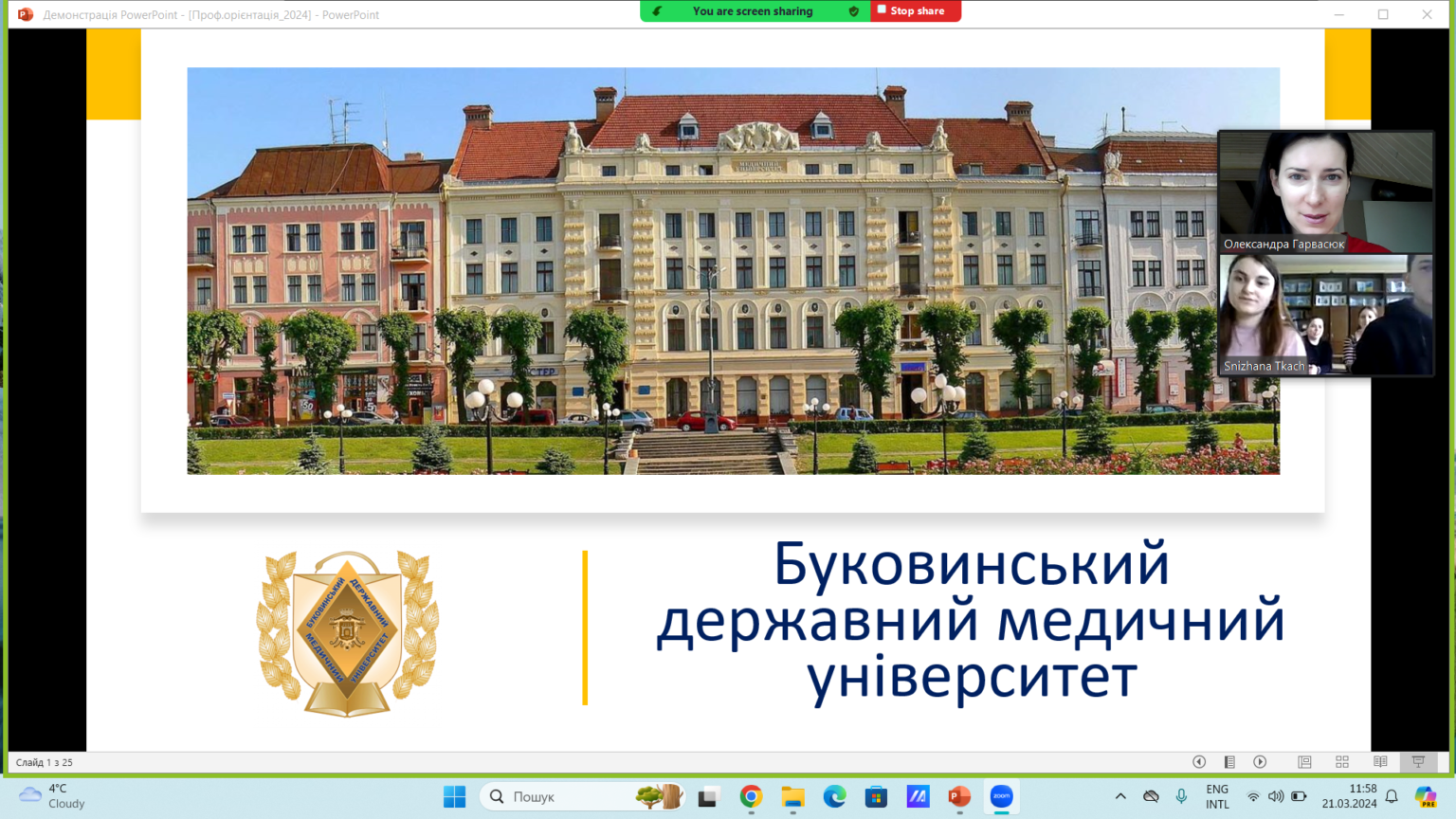Open the volume control in tray
The width and height of the screenshot is (1456, 819).
coord(1276,796)
